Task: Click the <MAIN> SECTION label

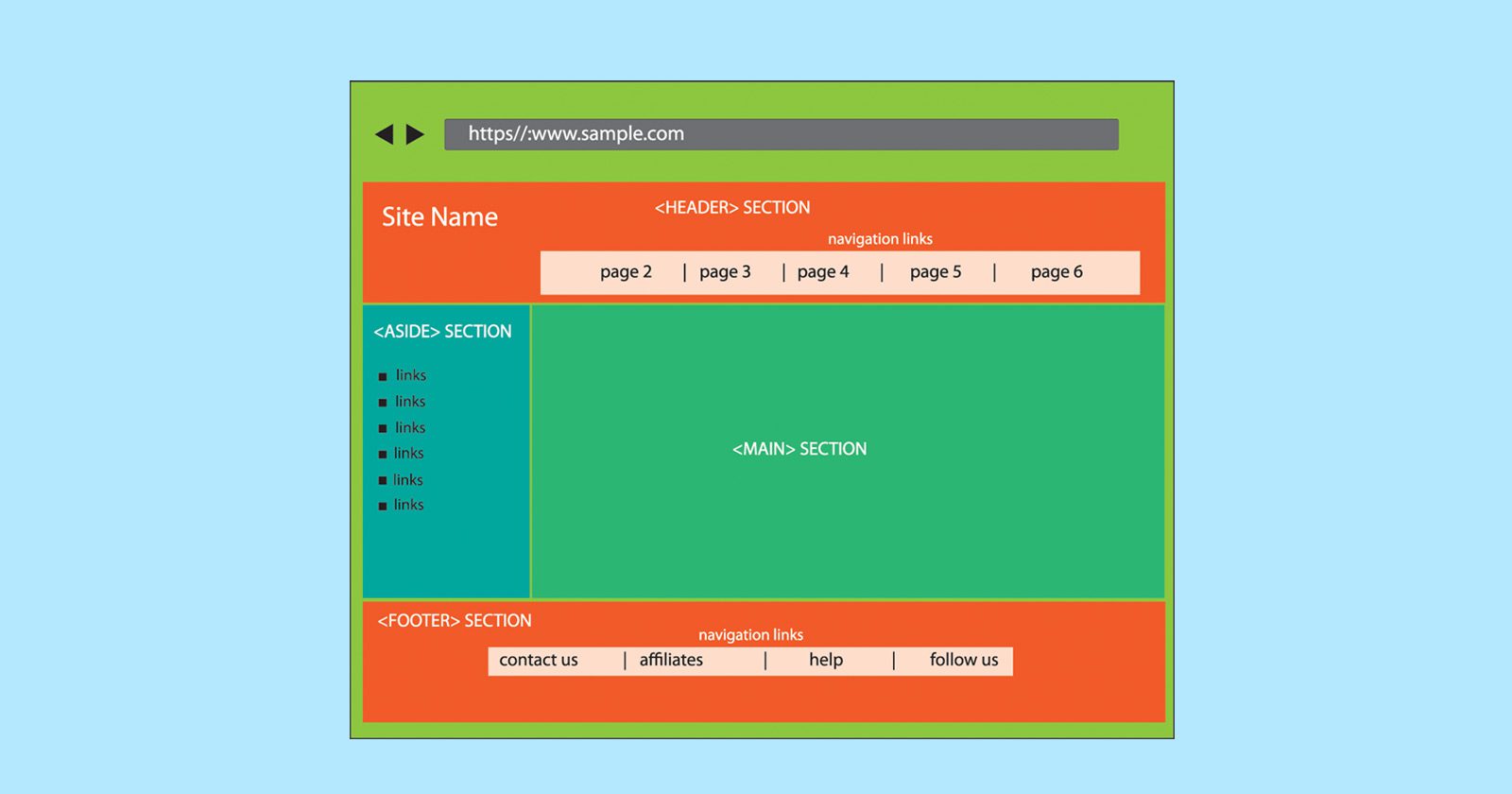Action: (x=799, y=449)
